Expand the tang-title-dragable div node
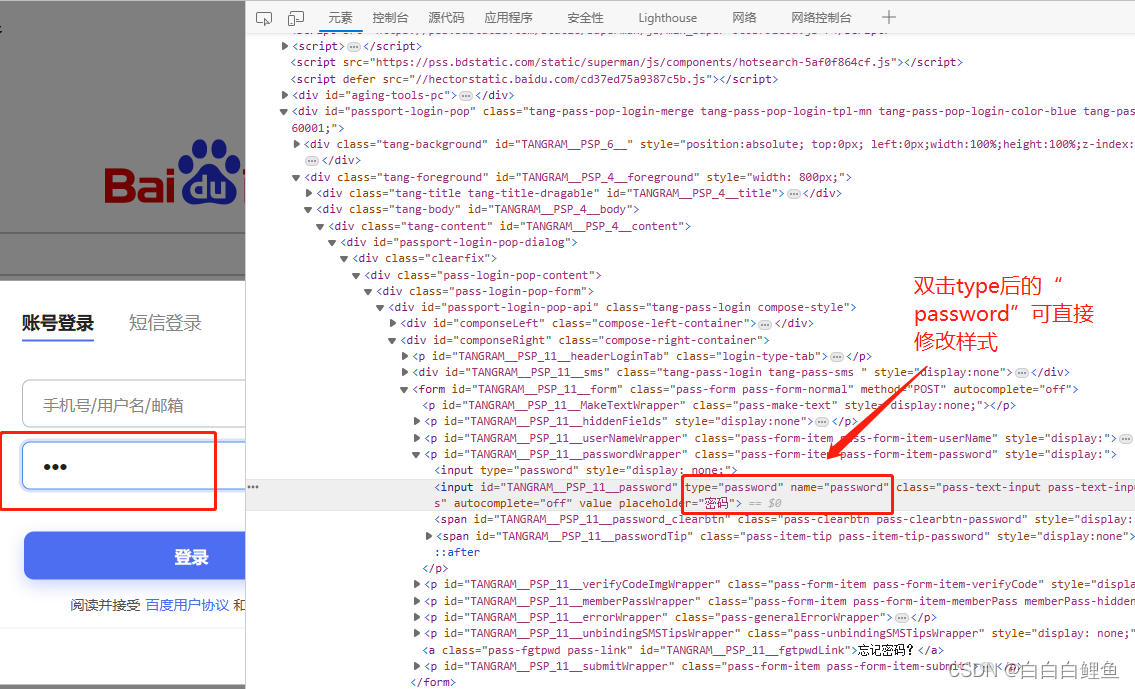1135x689 pixels. pos(309,193)
